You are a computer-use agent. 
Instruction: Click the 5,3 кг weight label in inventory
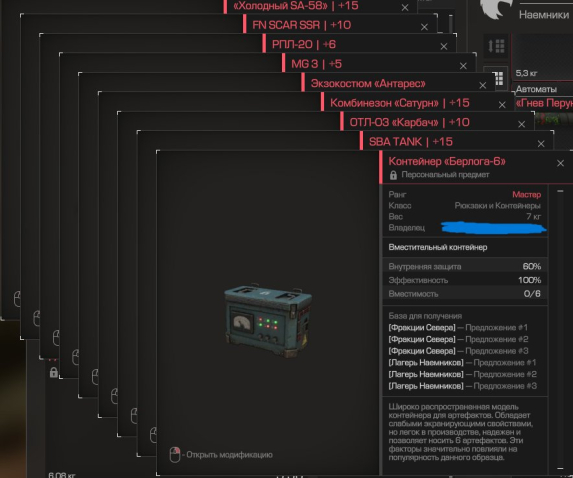(x=526, y=73)
